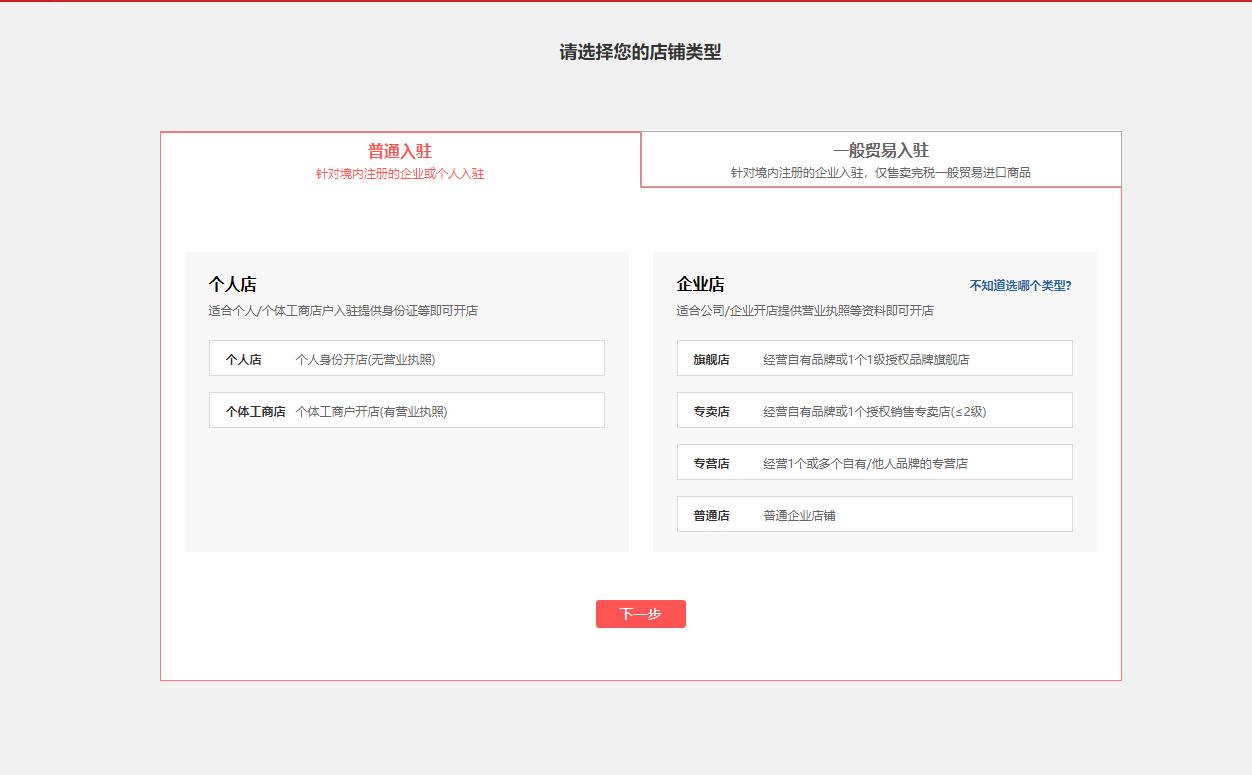1252x775 pixels.
Task: Click the 请选择您的店铺类型 page title
Action: pos(640,50)
